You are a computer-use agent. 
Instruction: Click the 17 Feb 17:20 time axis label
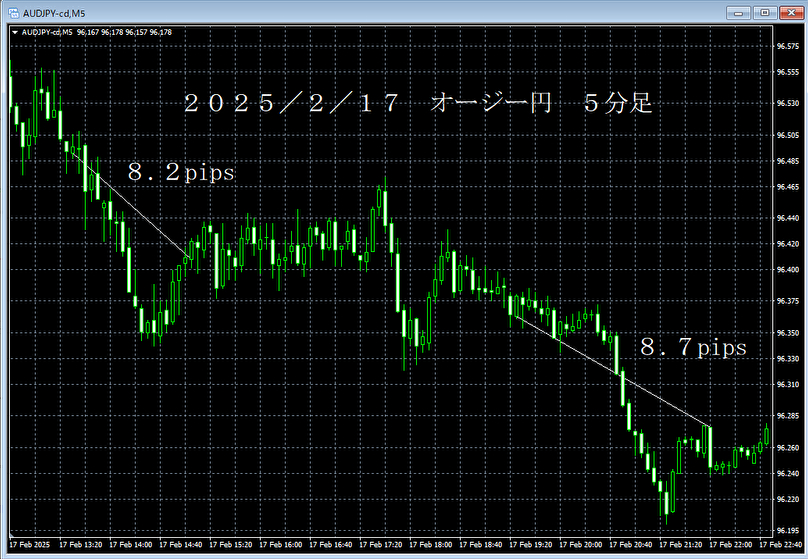pos(380,545)
